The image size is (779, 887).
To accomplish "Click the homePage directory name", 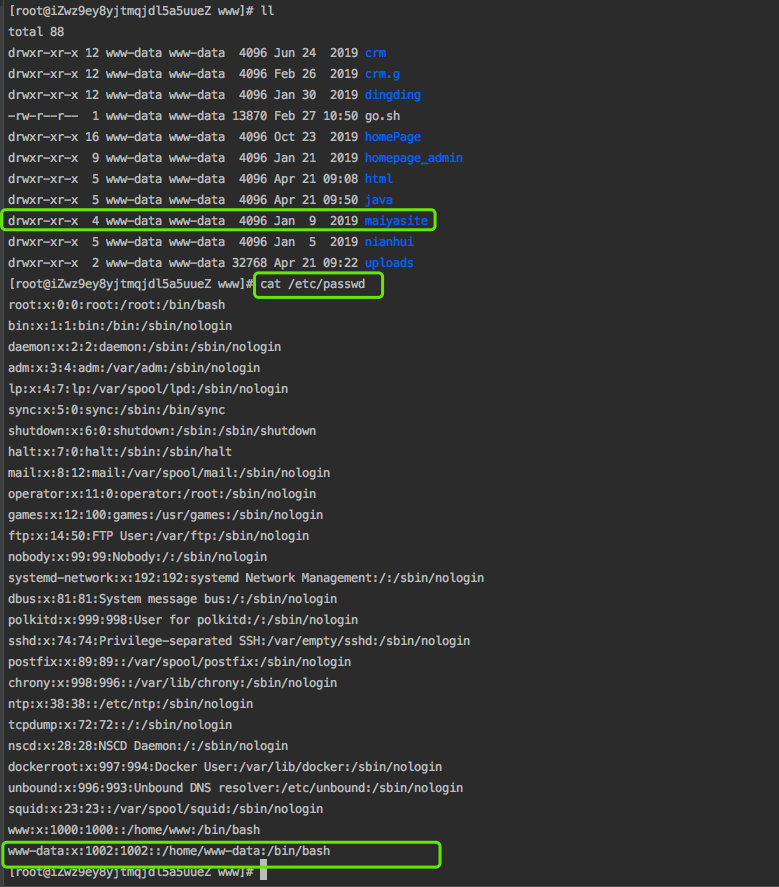I will [392, 137].
